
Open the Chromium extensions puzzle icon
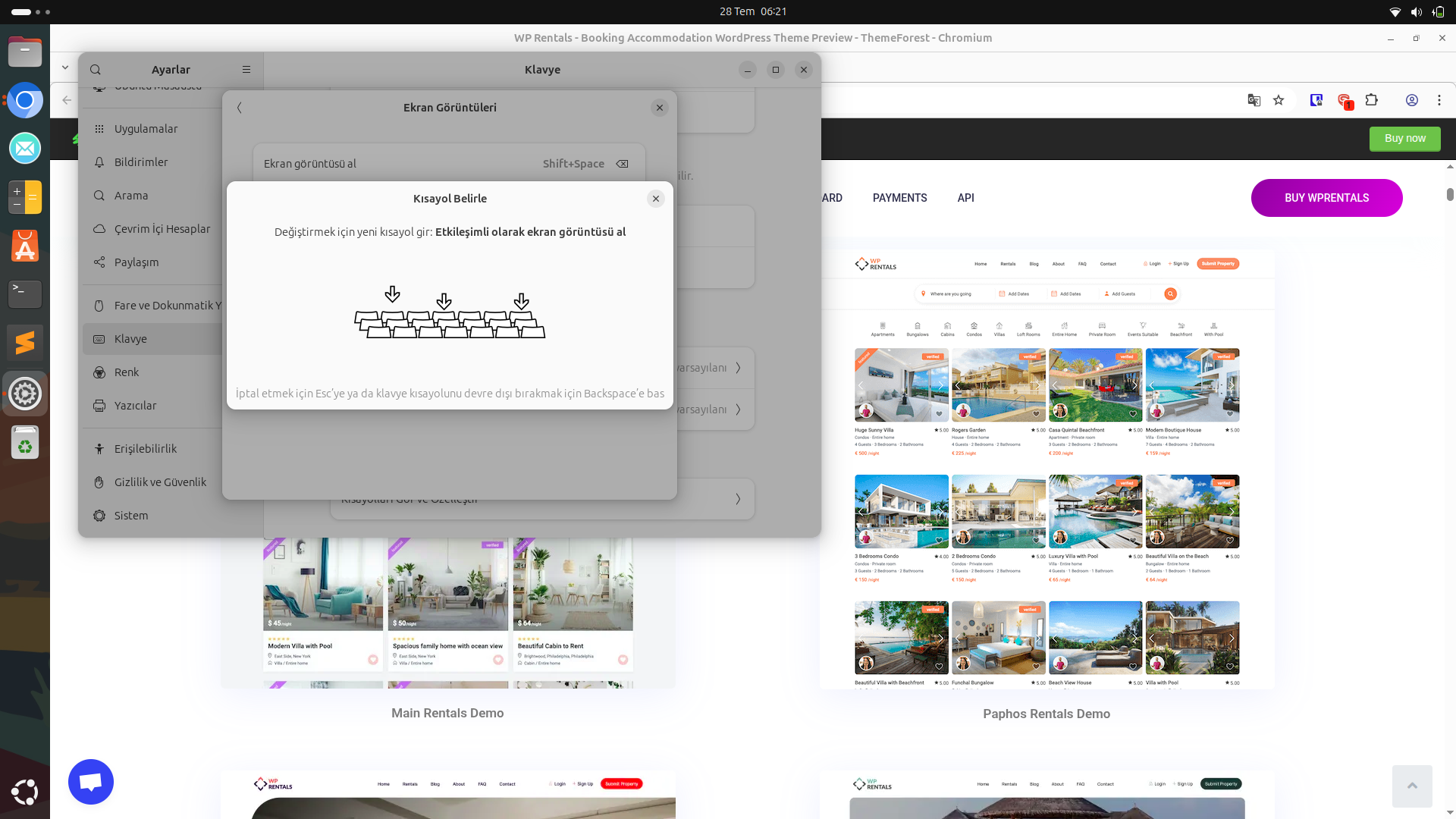(1371, 100)
